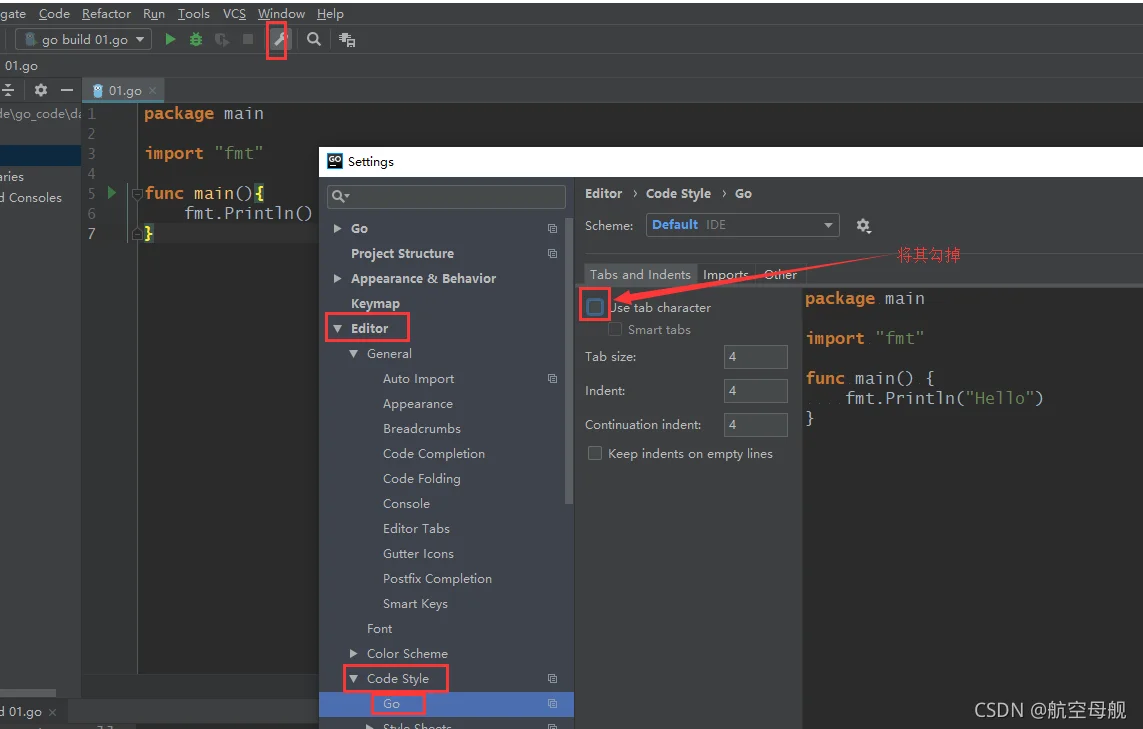The height and width of the screenshot is (729, 1143).
Task: Close the 01.go editor tab
Action: (x=152, y=90)
